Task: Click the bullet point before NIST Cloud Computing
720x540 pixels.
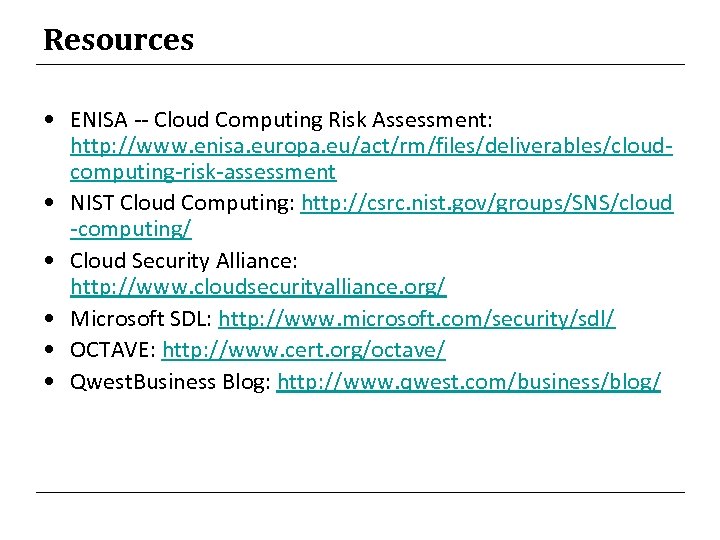Action: 49,204
